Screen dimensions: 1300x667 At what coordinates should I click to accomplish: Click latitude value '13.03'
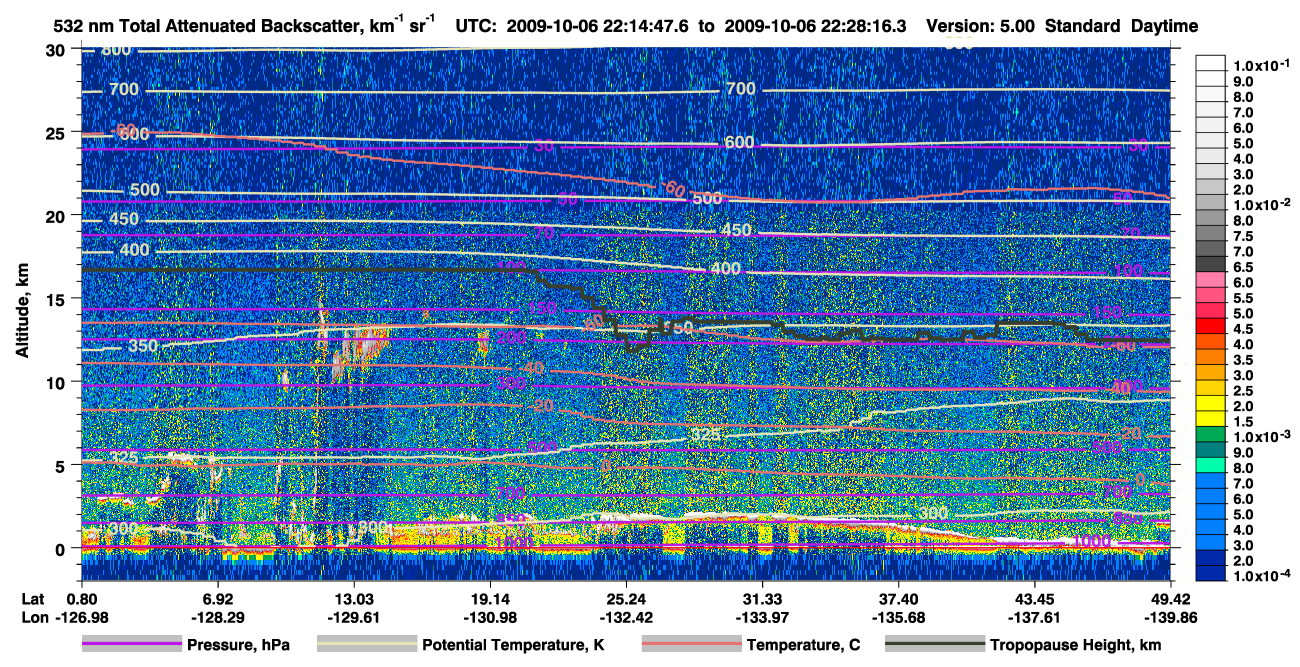coord(353,598)
